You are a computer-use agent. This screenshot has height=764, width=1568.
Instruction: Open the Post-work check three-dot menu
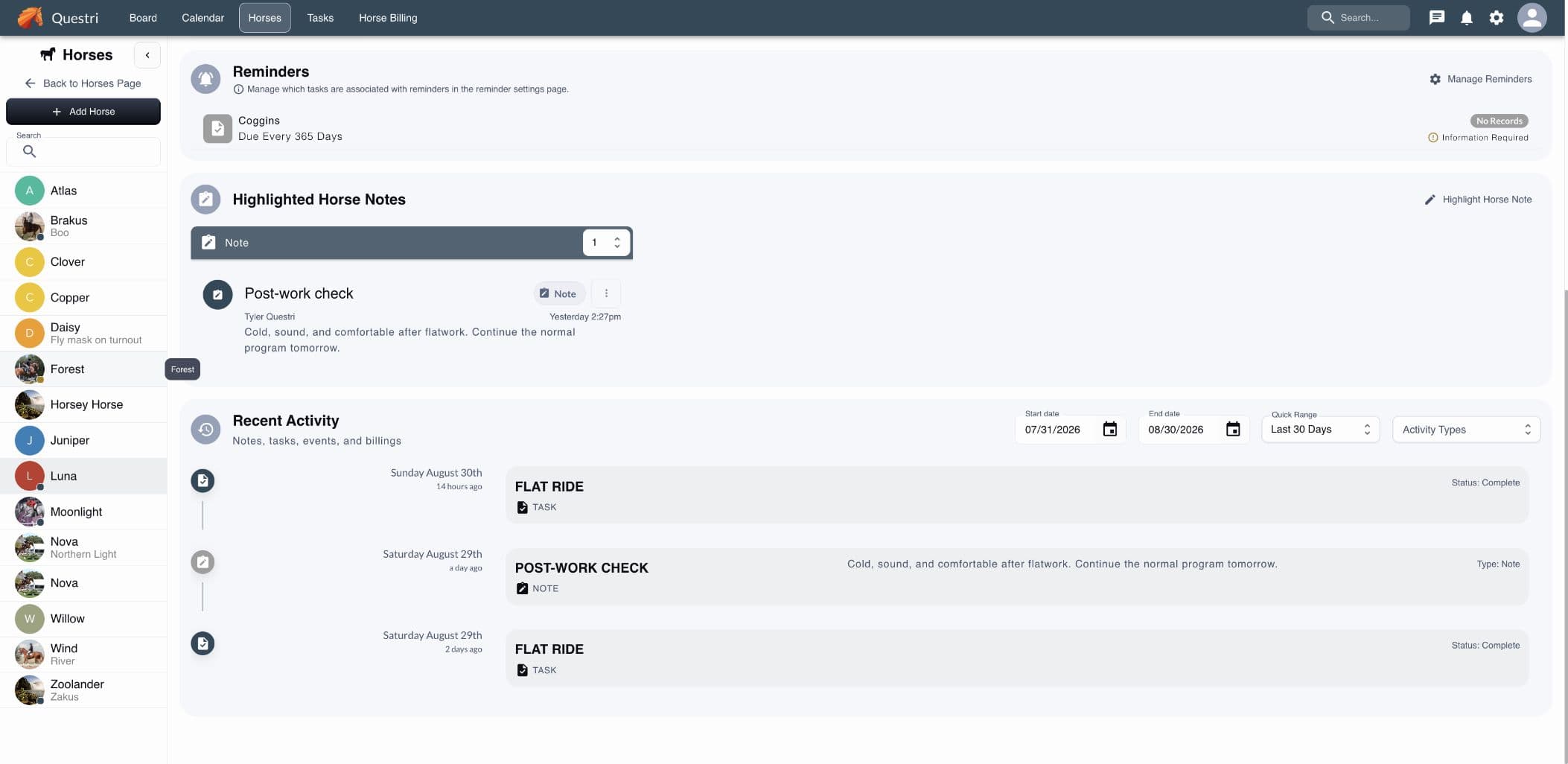[606, 293]
